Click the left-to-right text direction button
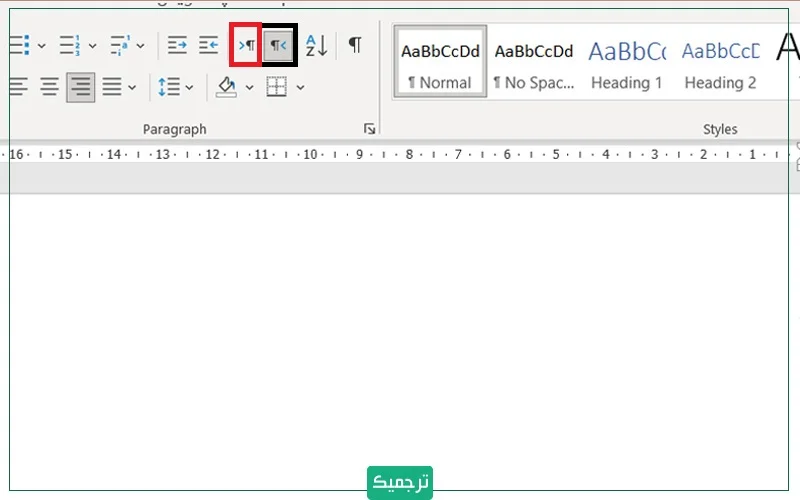 pos(246,45)
